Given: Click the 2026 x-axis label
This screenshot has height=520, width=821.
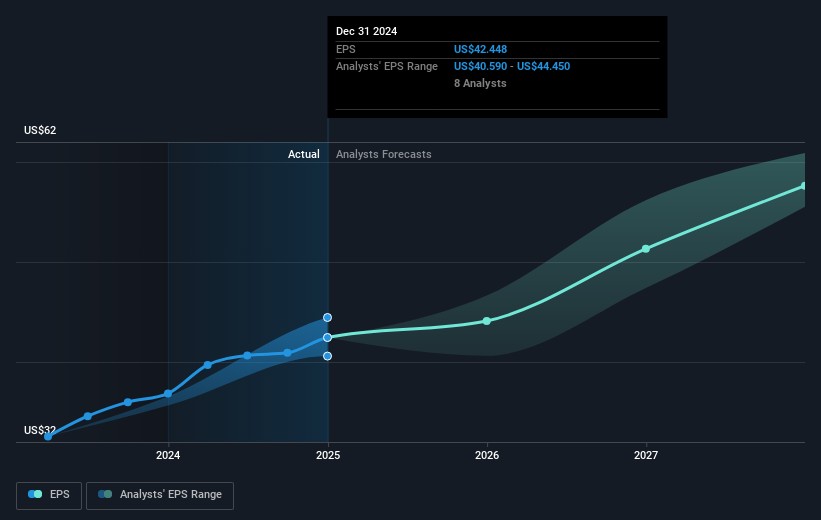Looking at the screenshot, I should (x=487, y=455).
